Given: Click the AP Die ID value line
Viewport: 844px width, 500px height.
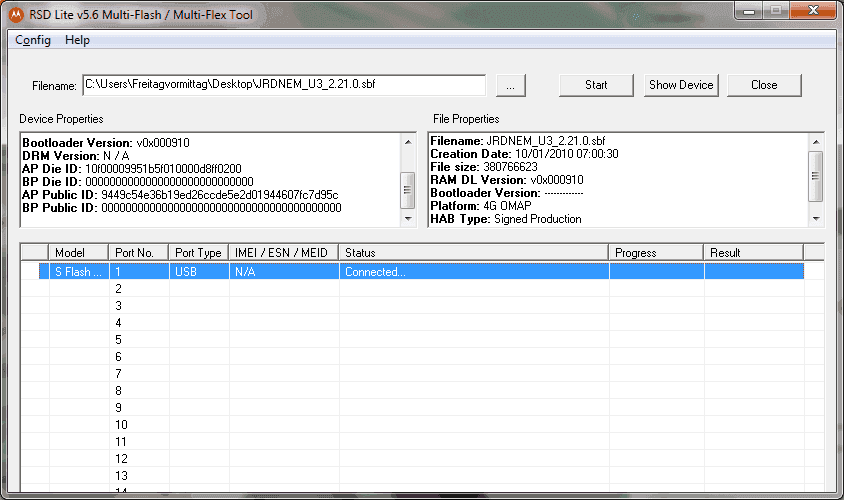Looking at the screenshot, I should [132, 168].
